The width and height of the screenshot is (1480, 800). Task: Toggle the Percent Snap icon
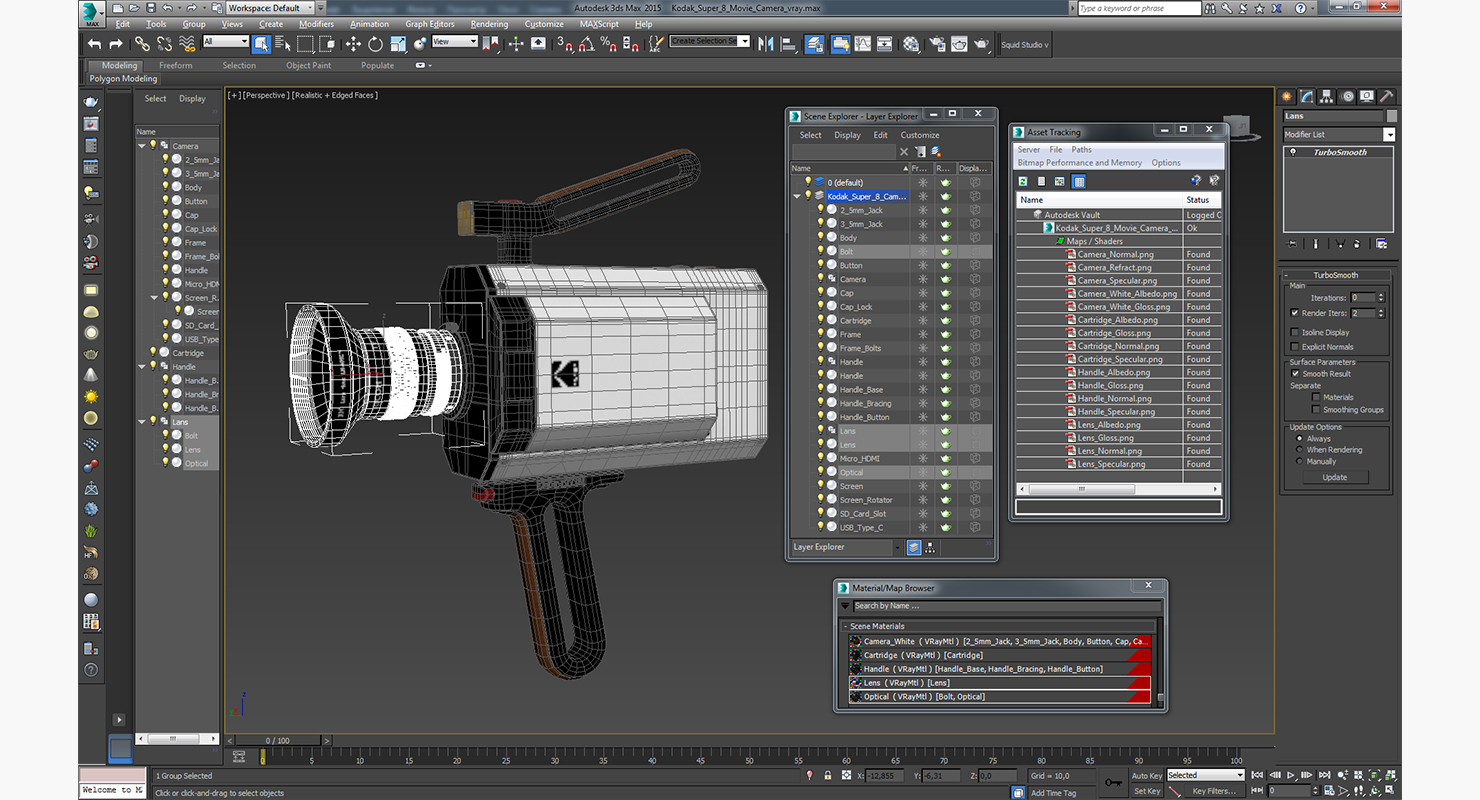[x=609, y=44]
